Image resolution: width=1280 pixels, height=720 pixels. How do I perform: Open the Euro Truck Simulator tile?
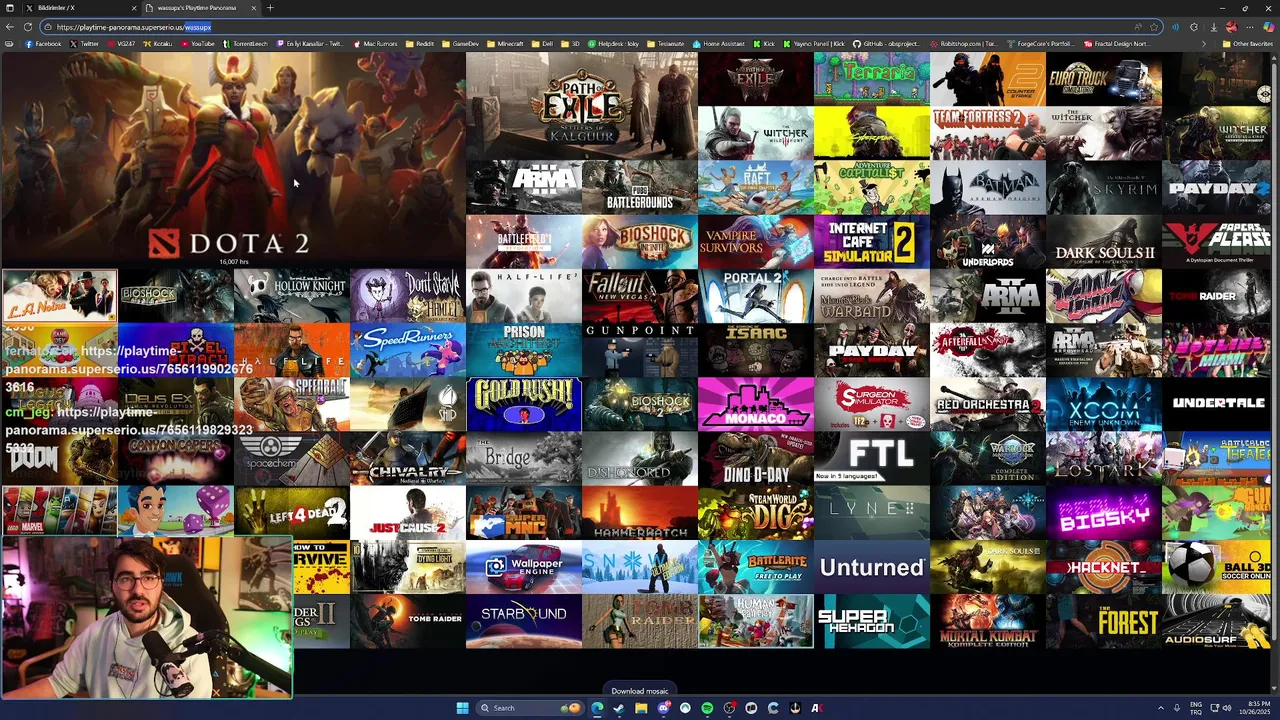[x=1104, y=80]
